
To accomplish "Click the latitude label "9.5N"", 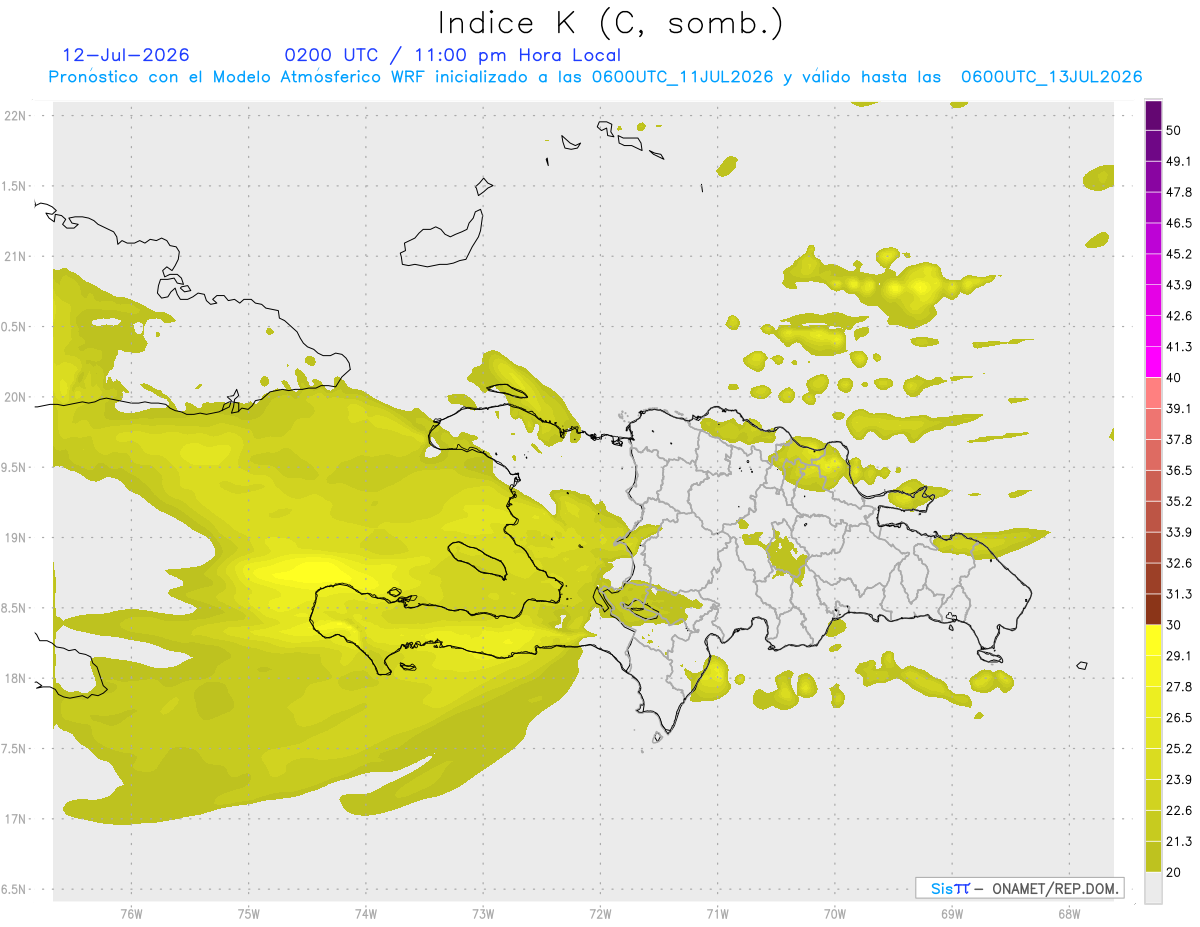I will click(x=15, y=467).
